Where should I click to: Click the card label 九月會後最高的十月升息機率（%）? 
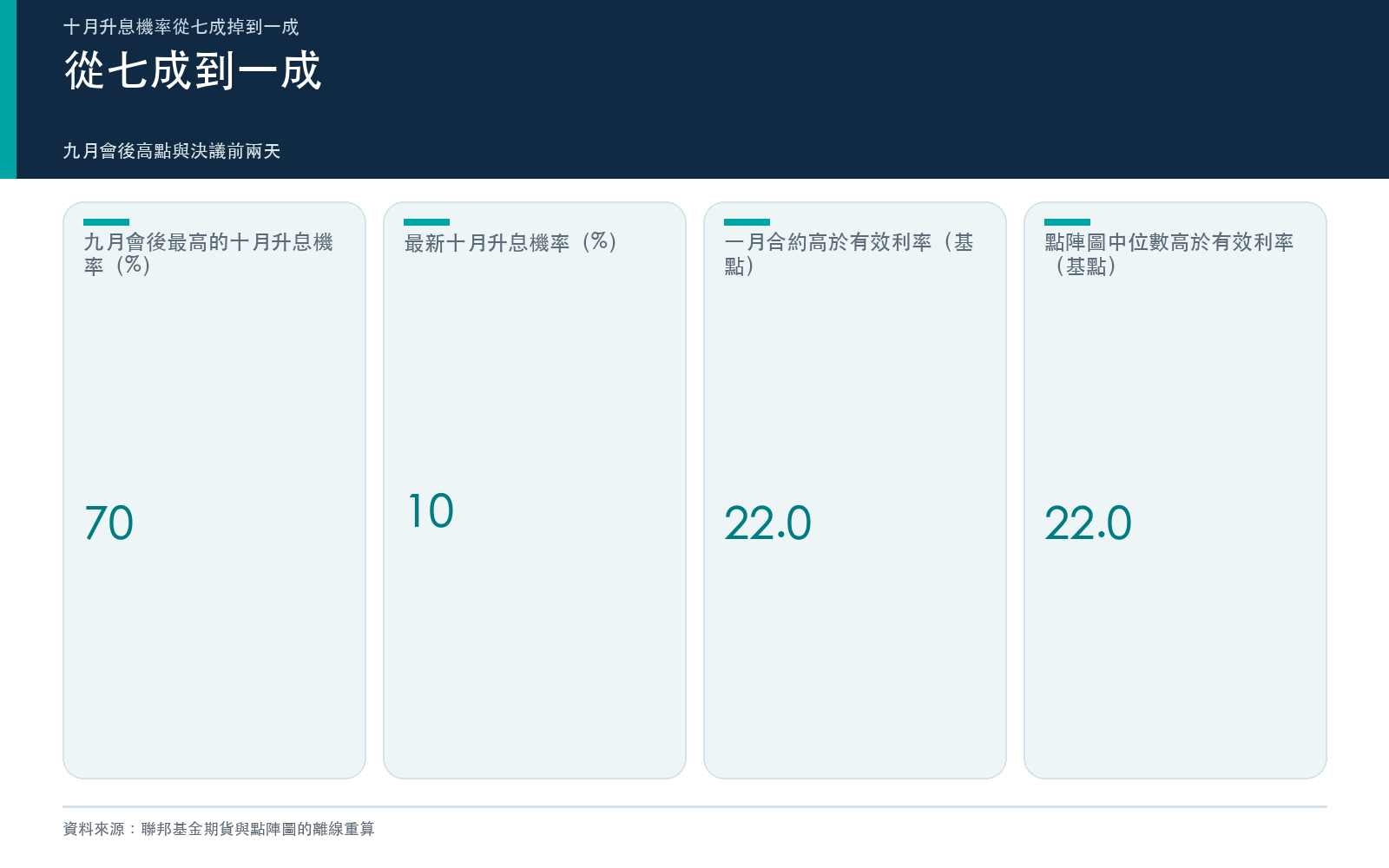click(x=208, y=253)
